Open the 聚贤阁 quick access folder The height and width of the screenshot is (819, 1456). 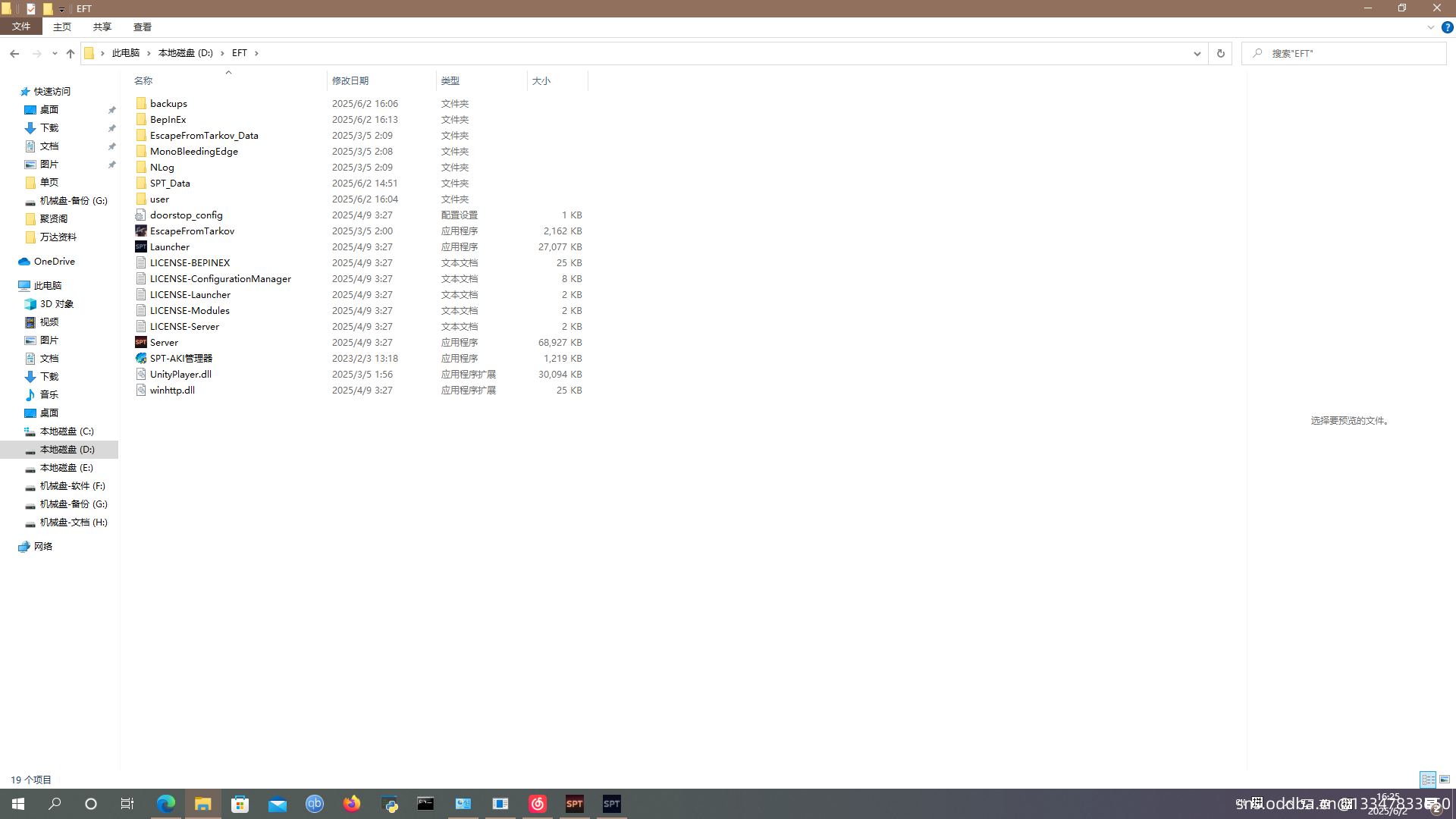click(x=54, y=218)
